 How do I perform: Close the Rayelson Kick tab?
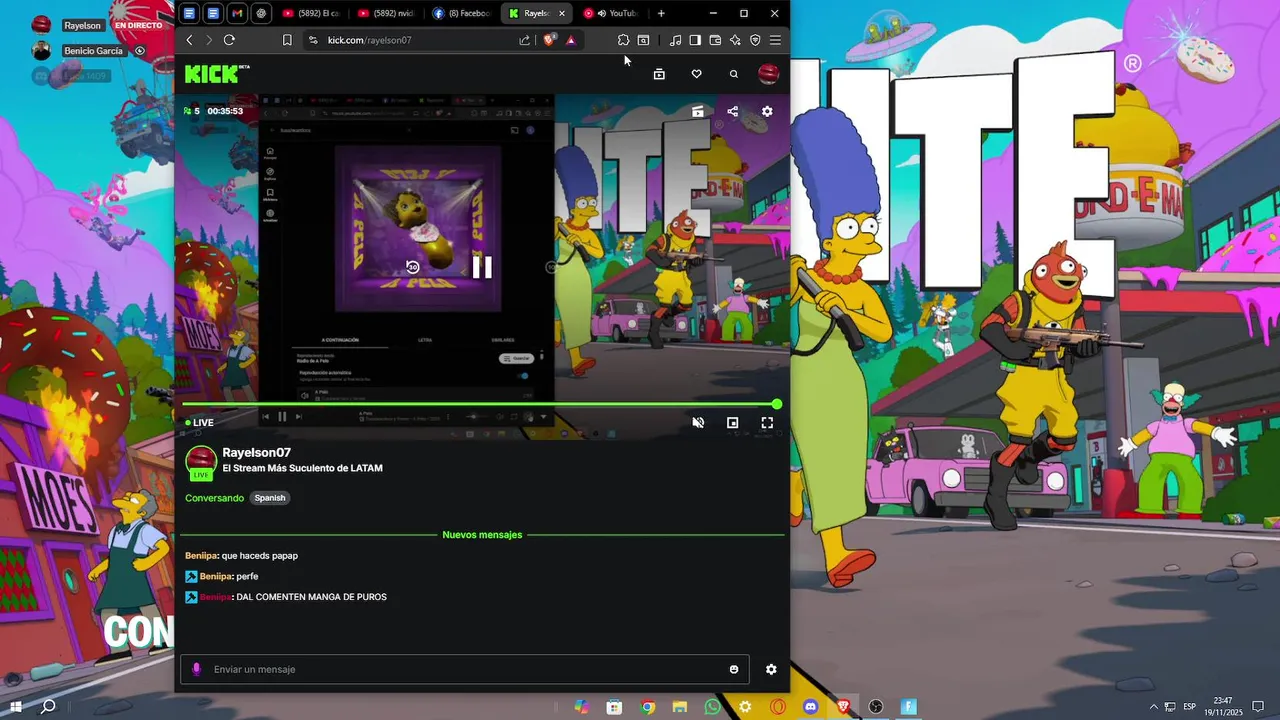tap(562, 13)
